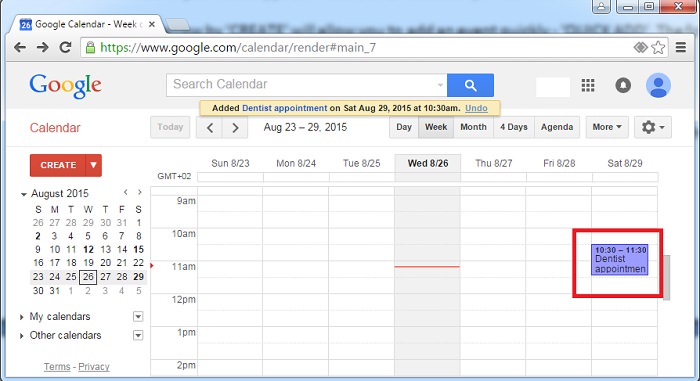The image size is (700, 381).
Task: Select Mon 8/24 column header
Action: tap(296, 163)
